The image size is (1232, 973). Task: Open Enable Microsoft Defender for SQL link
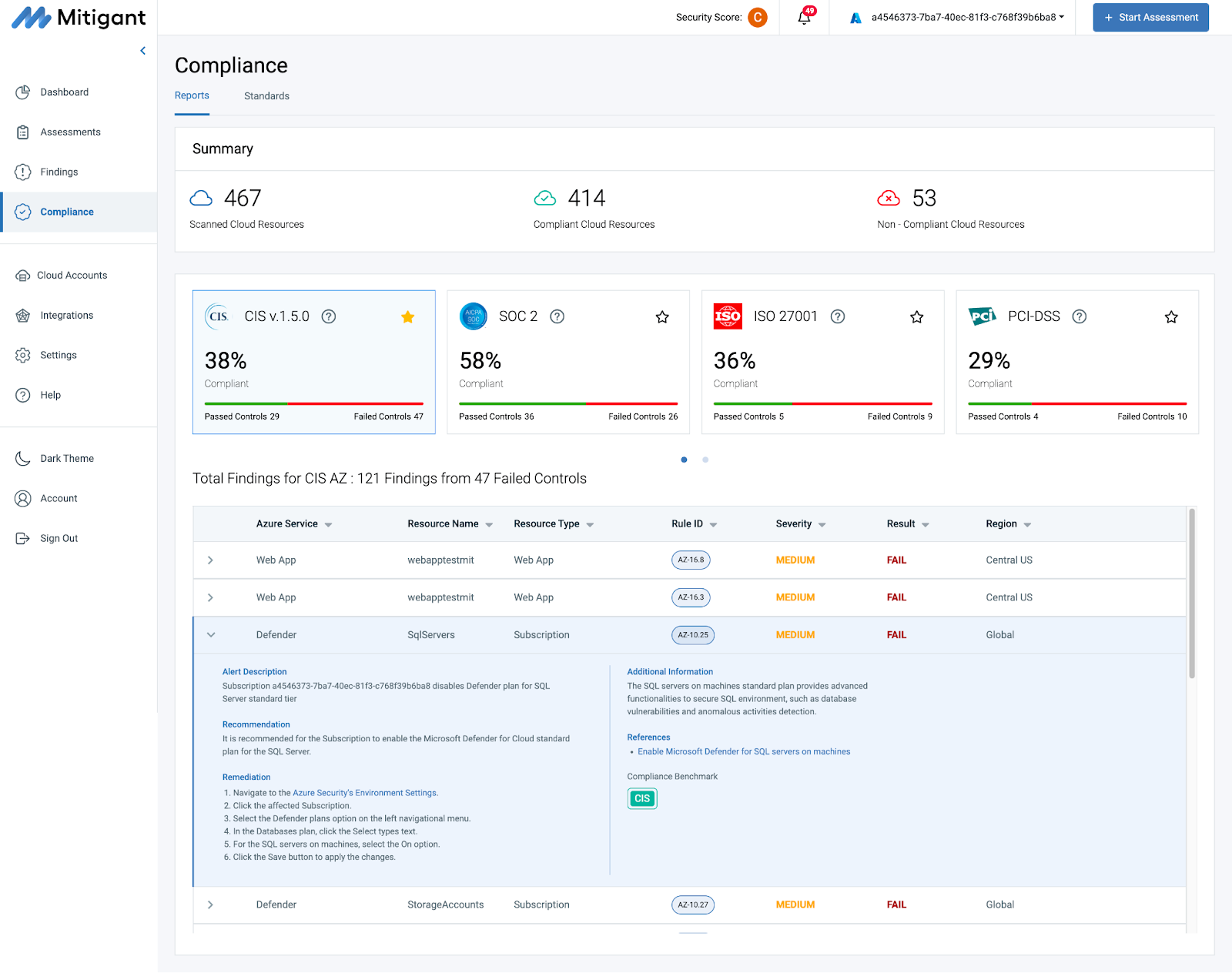(x=743, y=752)
